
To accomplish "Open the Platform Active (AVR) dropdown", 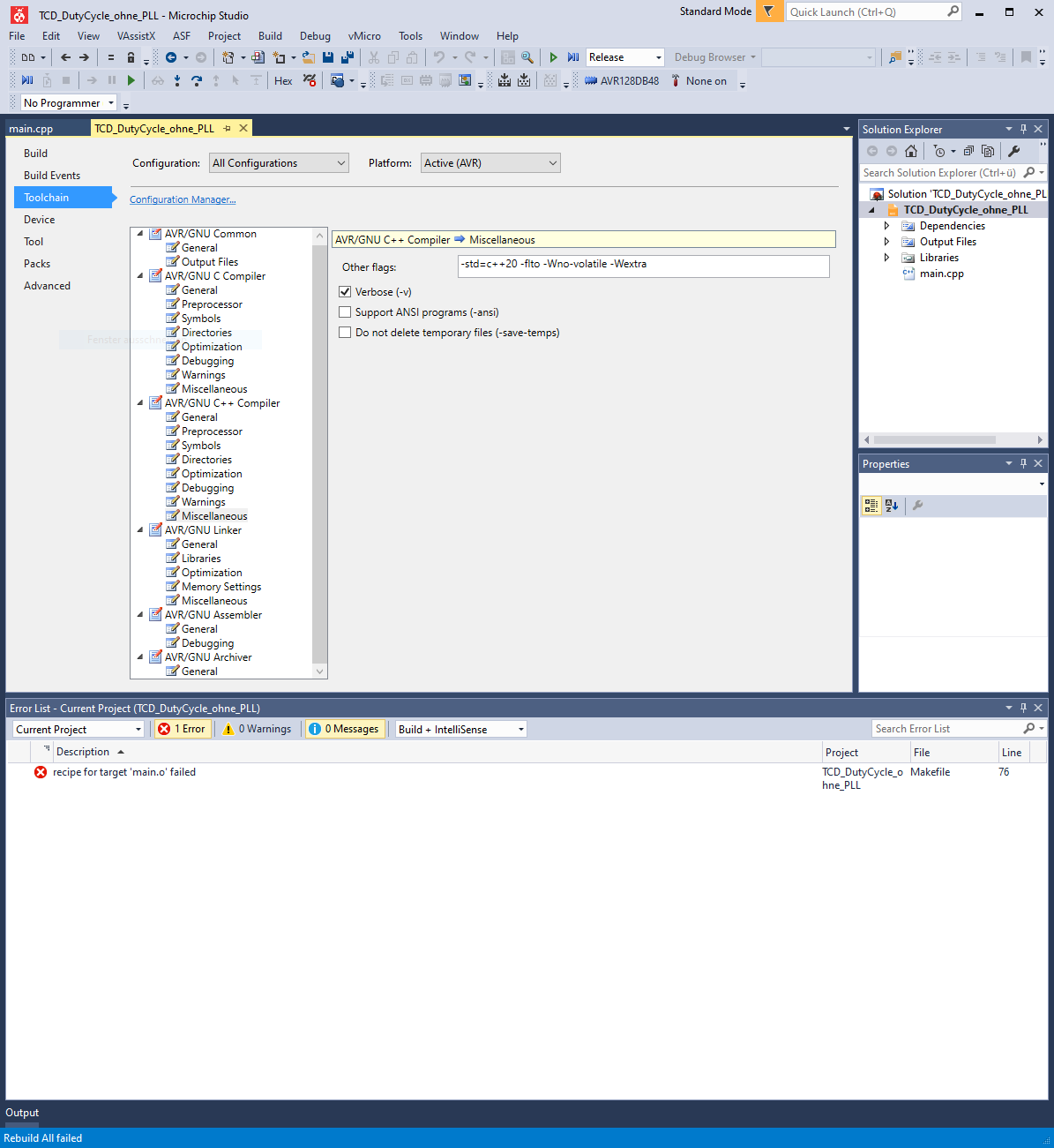I will click(x=490, y=163).
